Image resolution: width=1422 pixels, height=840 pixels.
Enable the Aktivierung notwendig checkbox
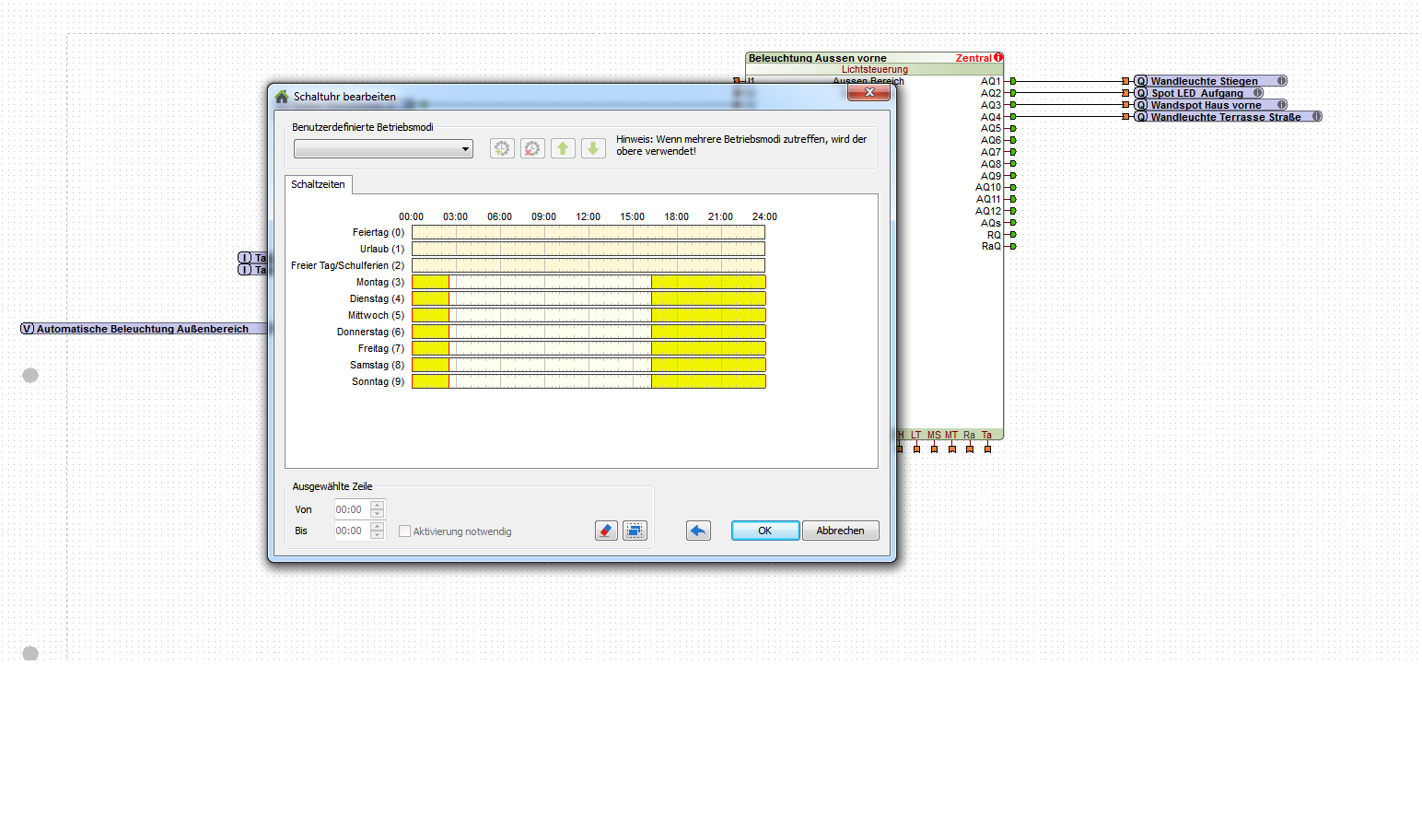point(404,531)
